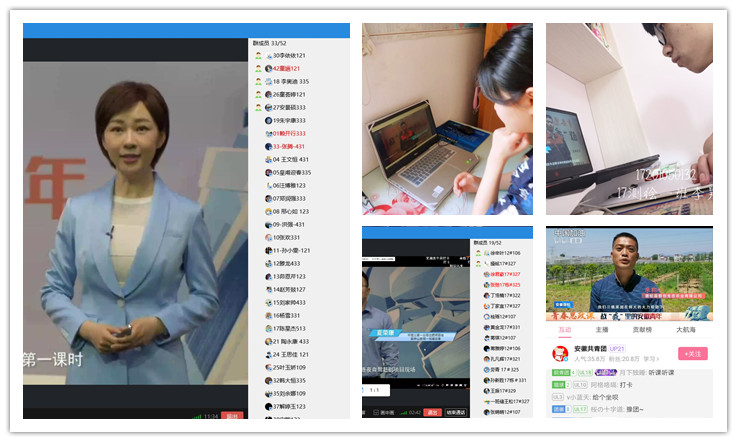Click the red 退出 button in small stream

433,411
